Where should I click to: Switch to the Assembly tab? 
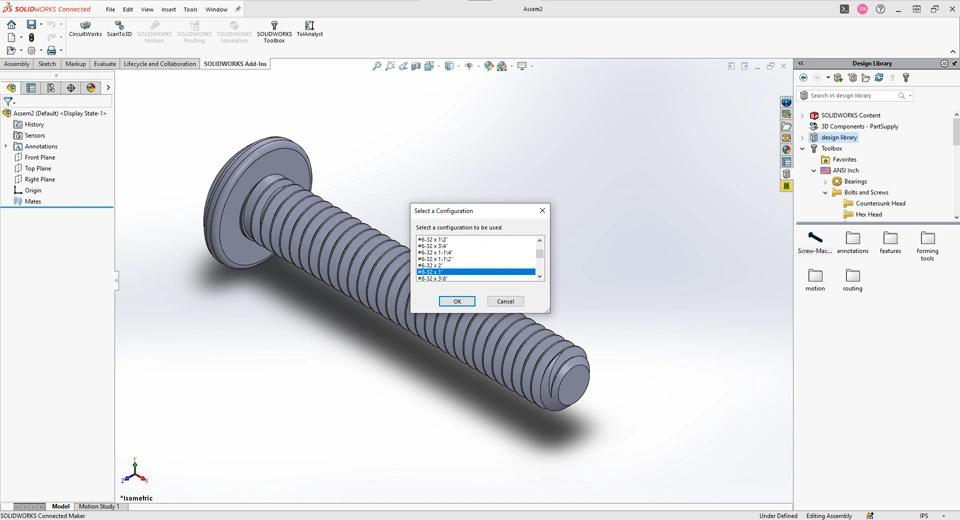pos(17,64)
